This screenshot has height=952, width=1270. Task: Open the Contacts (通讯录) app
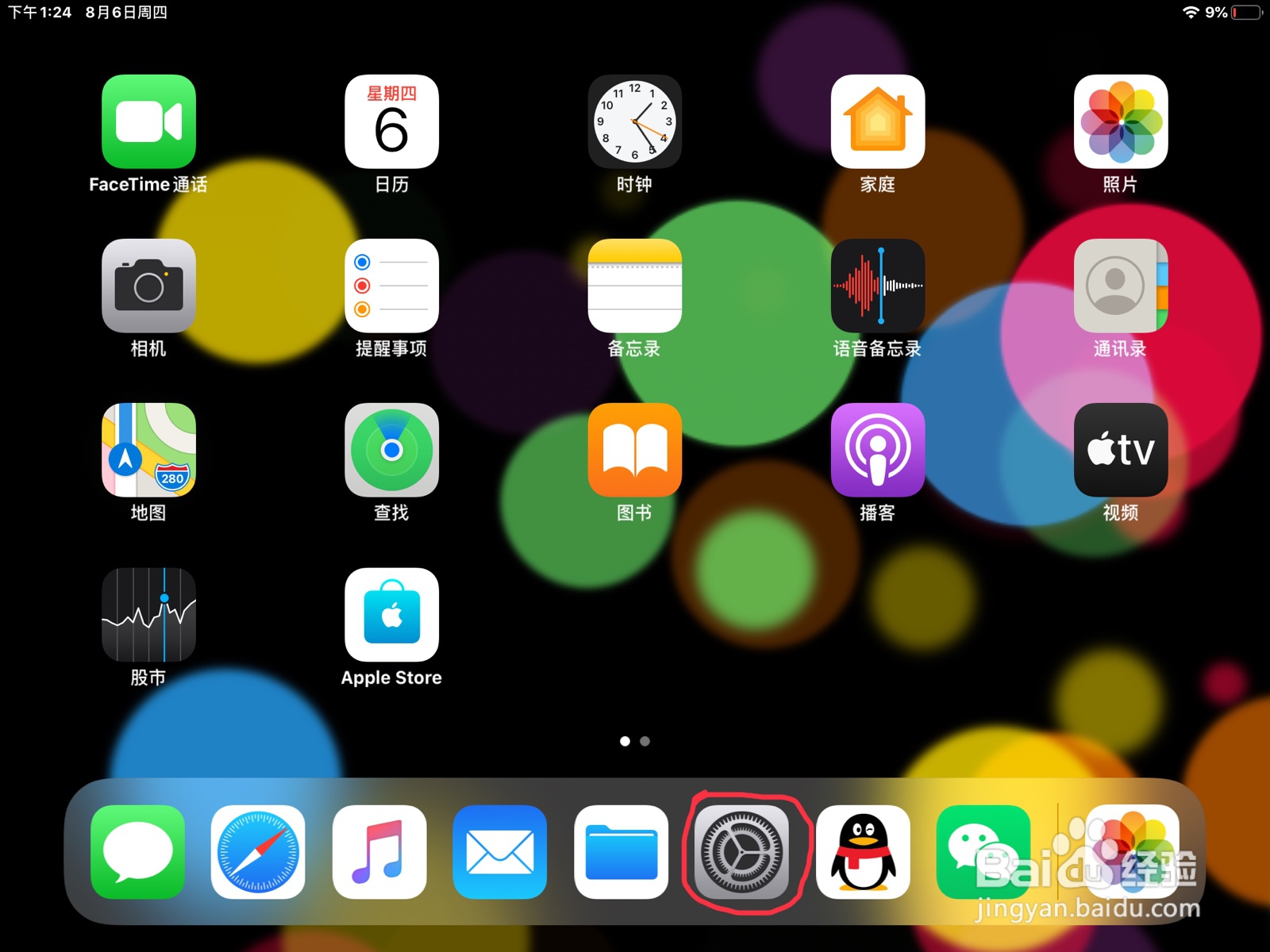(1120, 286)
